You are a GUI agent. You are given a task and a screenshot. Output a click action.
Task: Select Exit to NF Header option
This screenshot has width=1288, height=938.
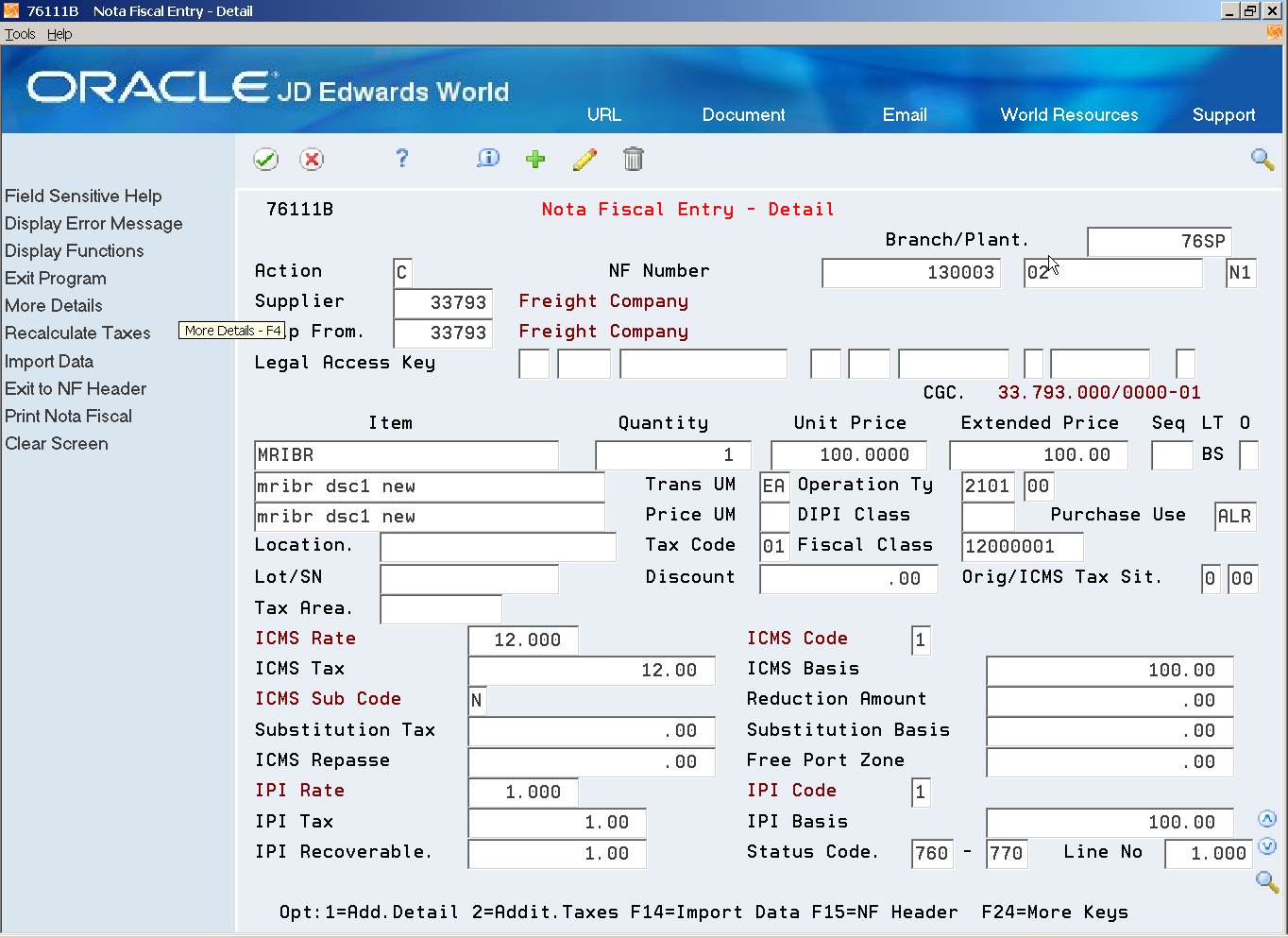[76, 389]
